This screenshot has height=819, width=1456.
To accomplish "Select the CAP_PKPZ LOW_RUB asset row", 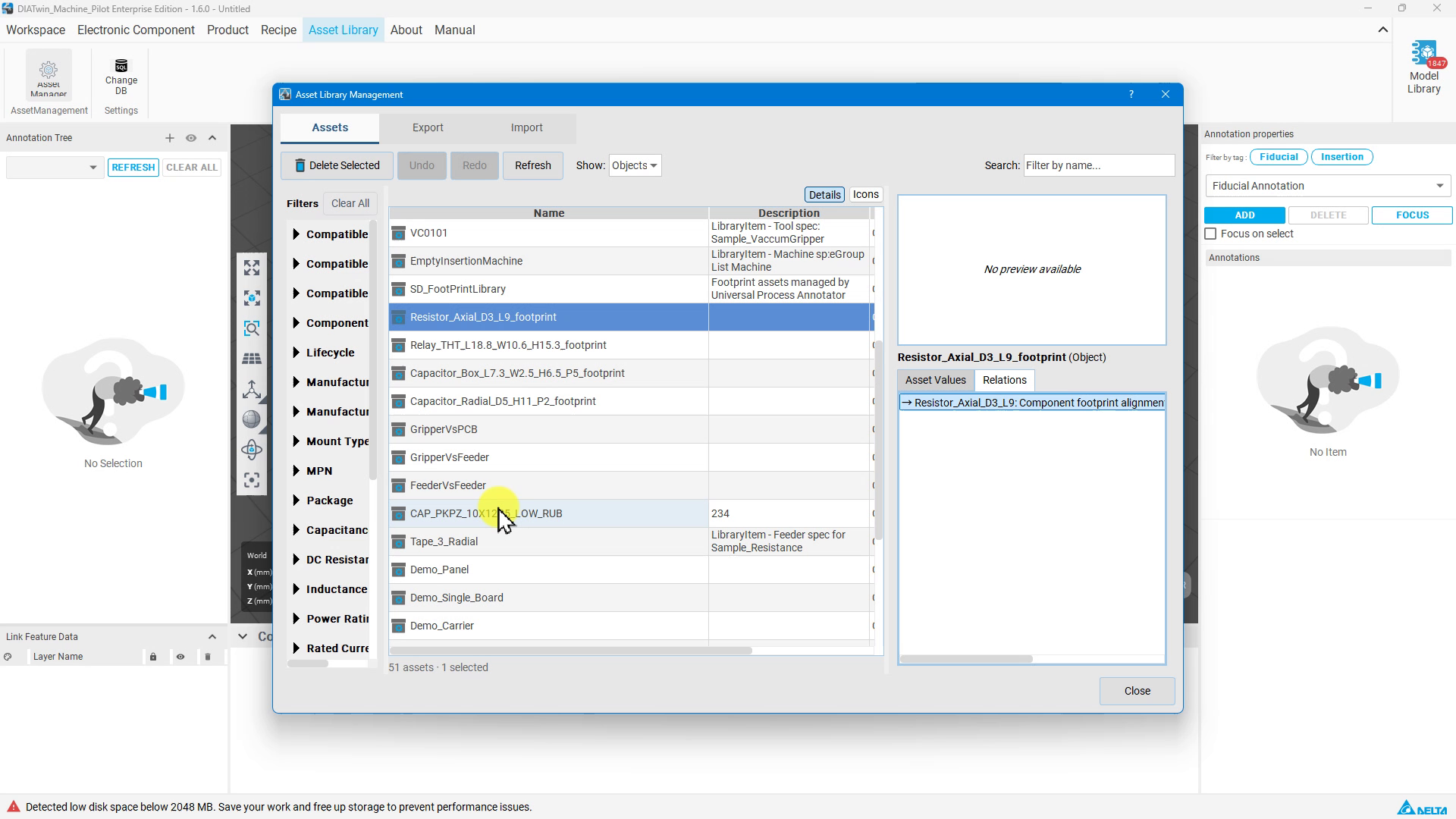I will point(631,513).
